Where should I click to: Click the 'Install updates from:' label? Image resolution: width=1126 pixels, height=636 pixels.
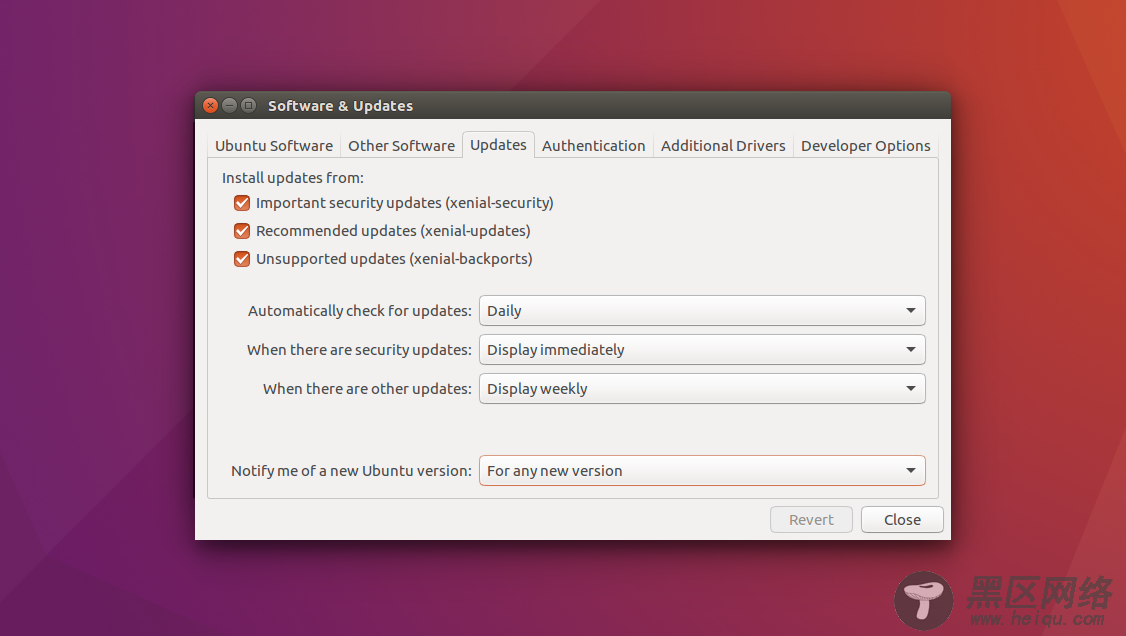[x=293, y=178]
